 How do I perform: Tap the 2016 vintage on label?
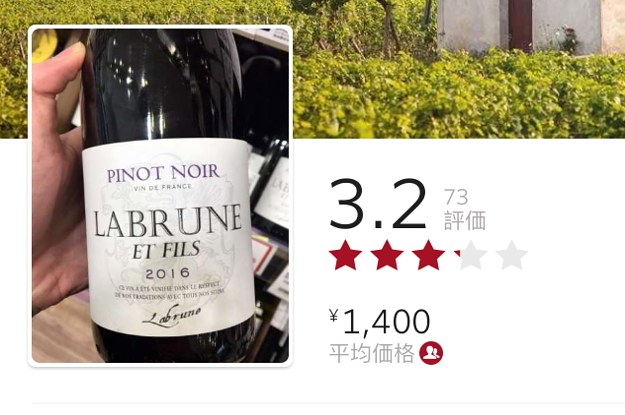coord(168,273)
